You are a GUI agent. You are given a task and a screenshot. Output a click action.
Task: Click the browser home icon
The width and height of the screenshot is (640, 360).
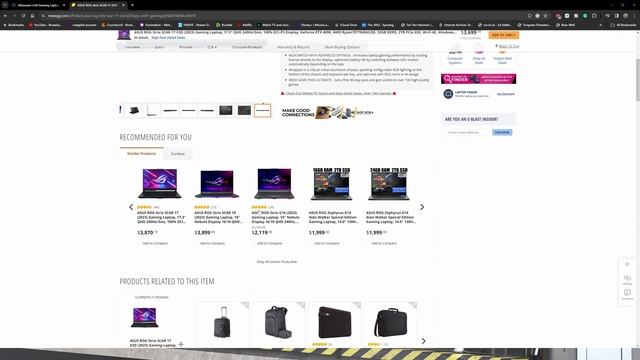coord(32,16)
